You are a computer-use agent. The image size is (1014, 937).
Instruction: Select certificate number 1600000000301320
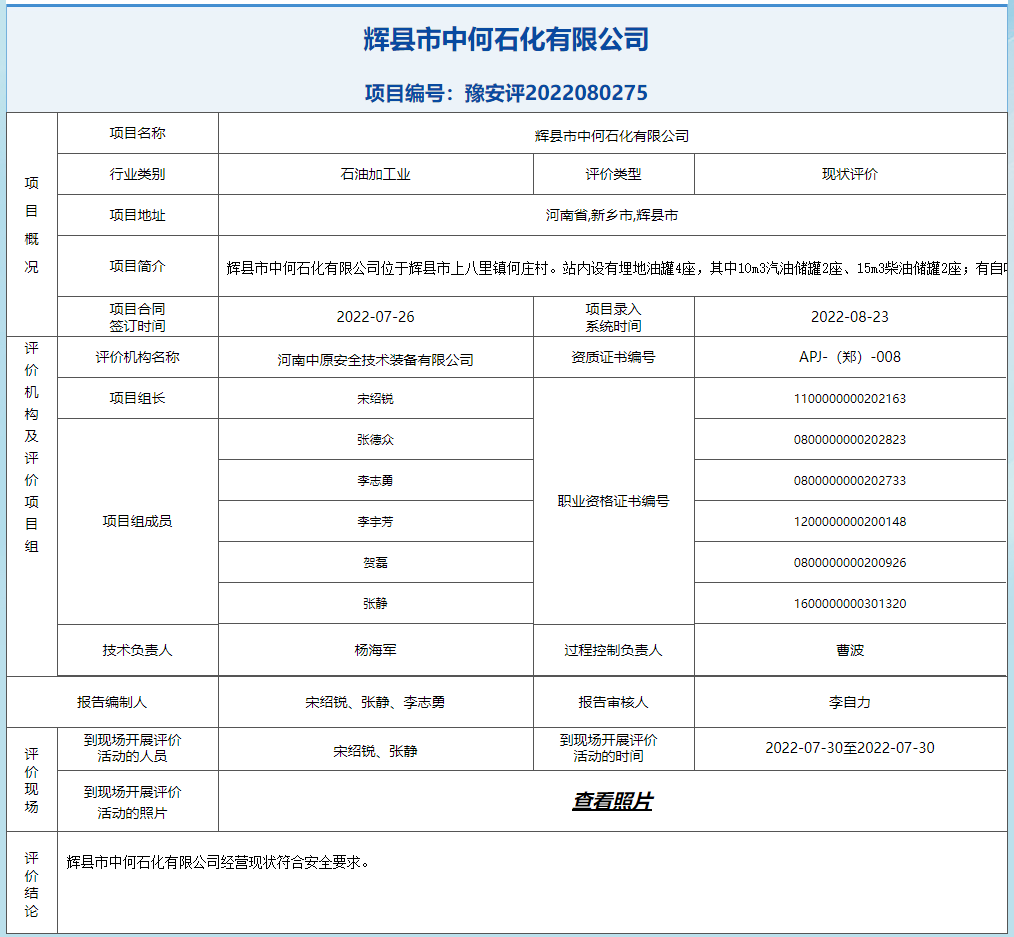[850, 603]
